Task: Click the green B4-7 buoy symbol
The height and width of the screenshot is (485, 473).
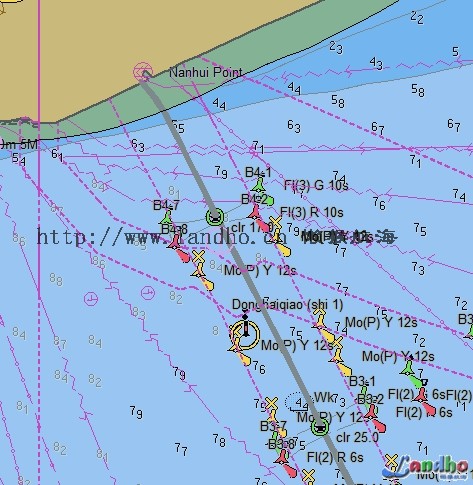Action: point(166,218)
